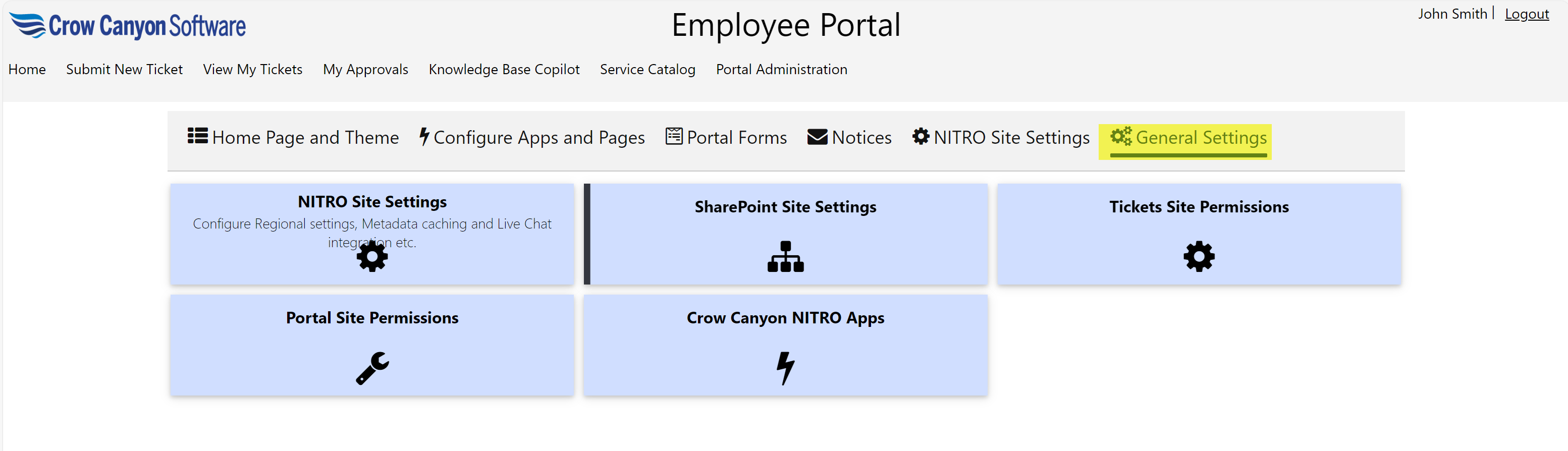Open the Configure Apps and Pages tab

click(538, 138)
